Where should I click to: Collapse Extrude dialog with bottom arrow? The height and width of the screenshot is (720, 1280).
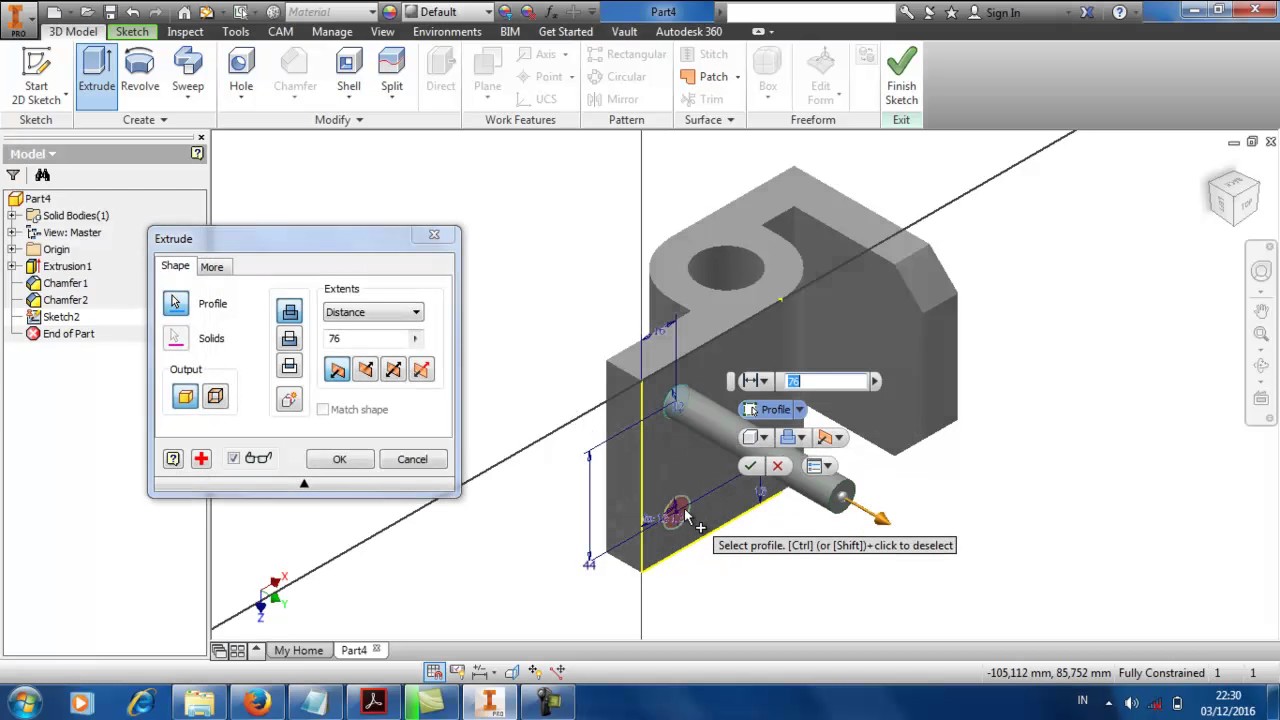[x=304, y=484]
